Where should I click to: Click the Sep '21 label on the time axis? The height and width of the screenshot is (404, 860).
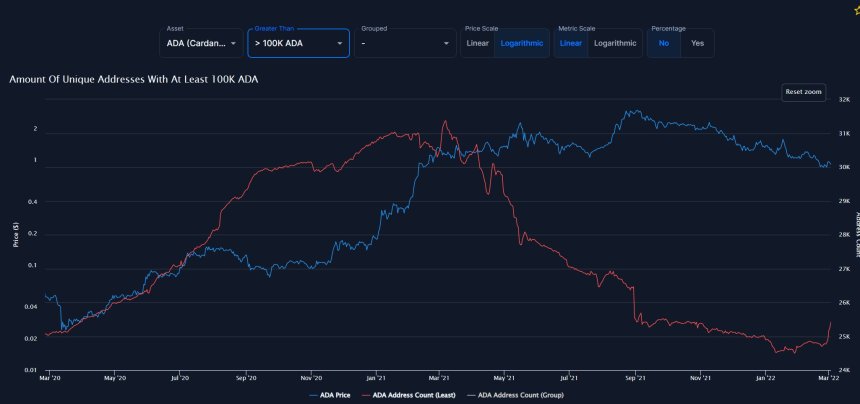635,378
